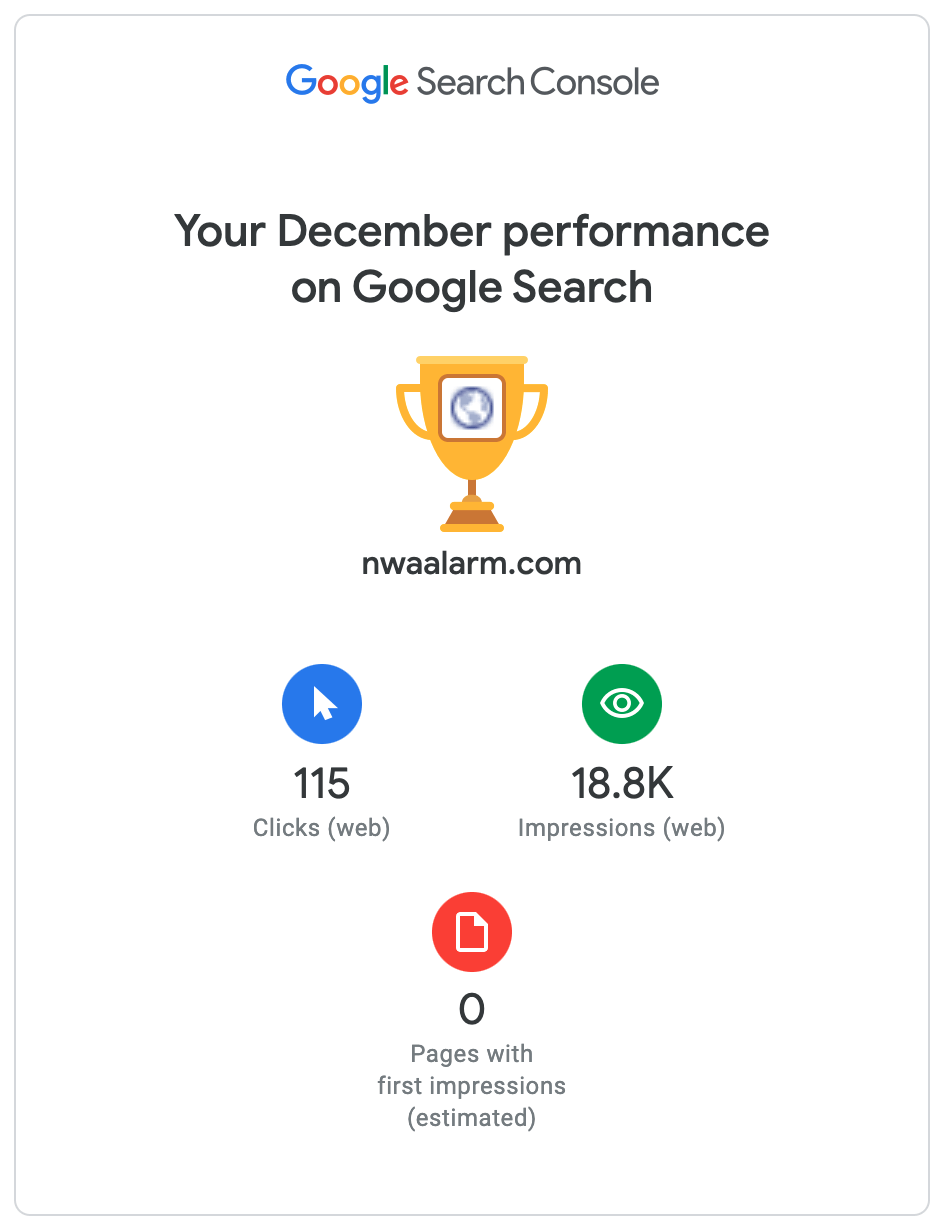Click the colorful Google logo
This screenshot has height=1232, width=946.
click(346, 82)
